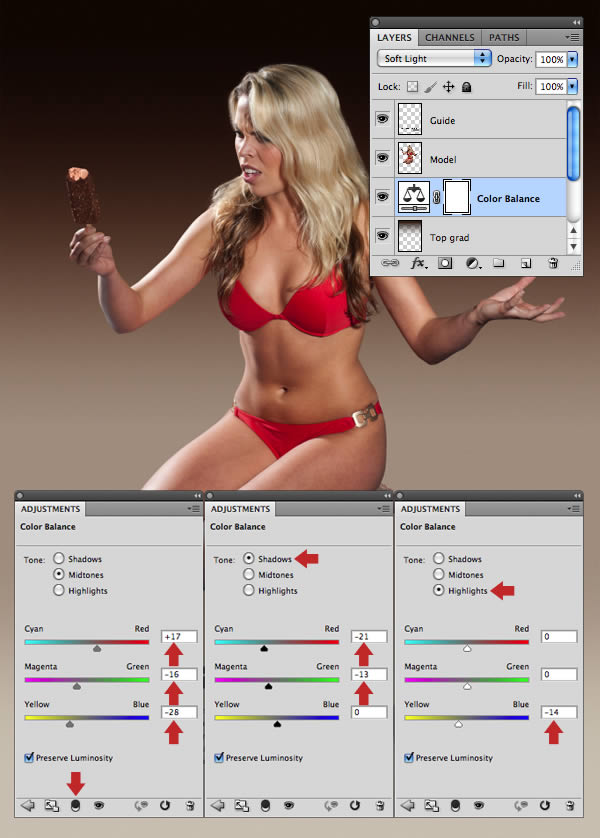Open Highlights Adjustments panel flyout menu
Screen dimensions: 600x838
574,509
